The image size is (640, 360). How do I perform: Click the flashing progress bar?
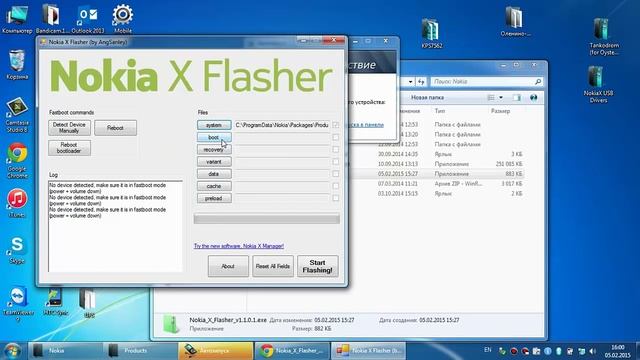coord(267,219)
